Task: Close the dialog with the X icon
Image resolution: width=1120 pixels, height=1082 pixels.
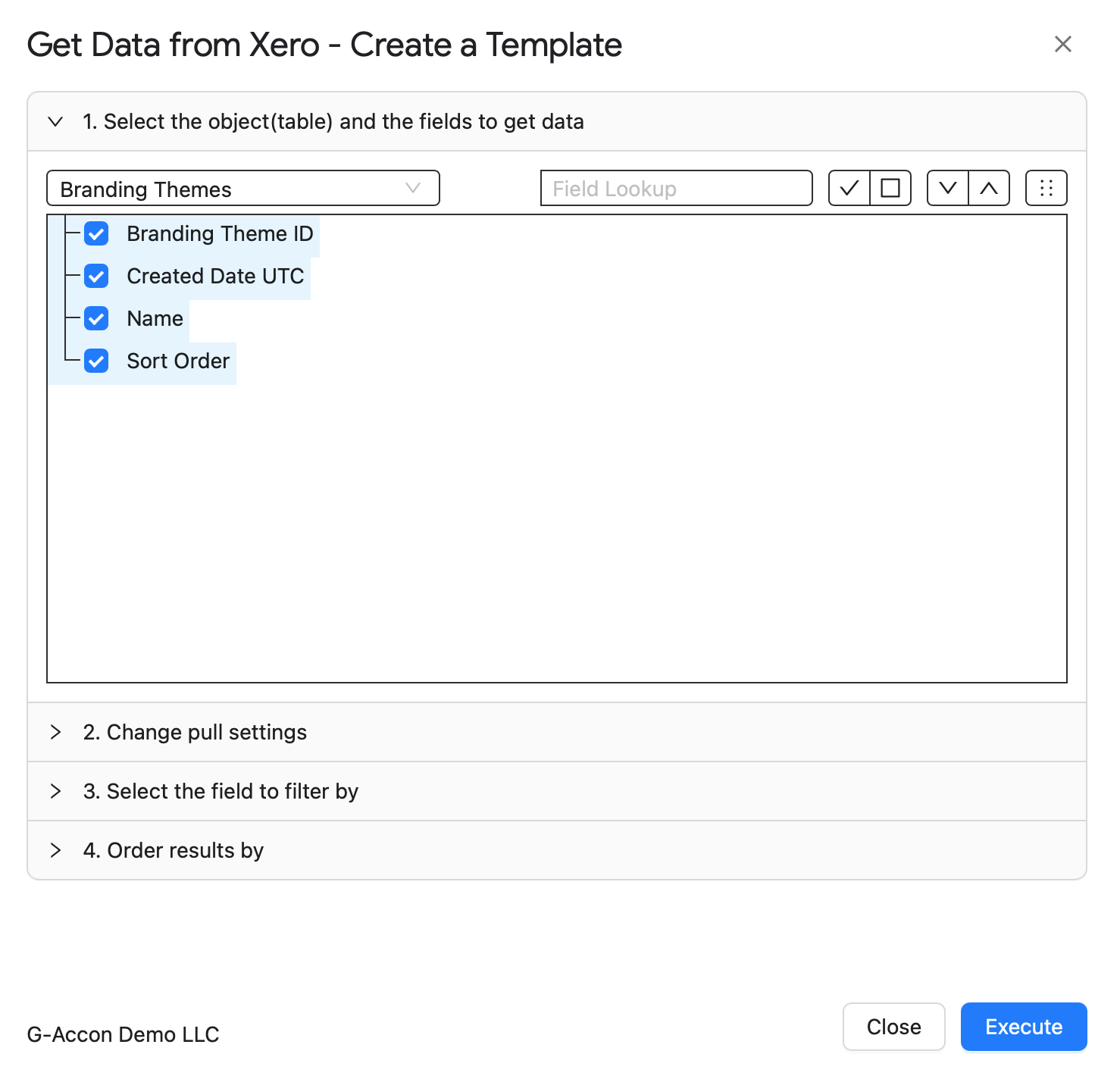Action: pyautogui.click(x=1063, y=44)
